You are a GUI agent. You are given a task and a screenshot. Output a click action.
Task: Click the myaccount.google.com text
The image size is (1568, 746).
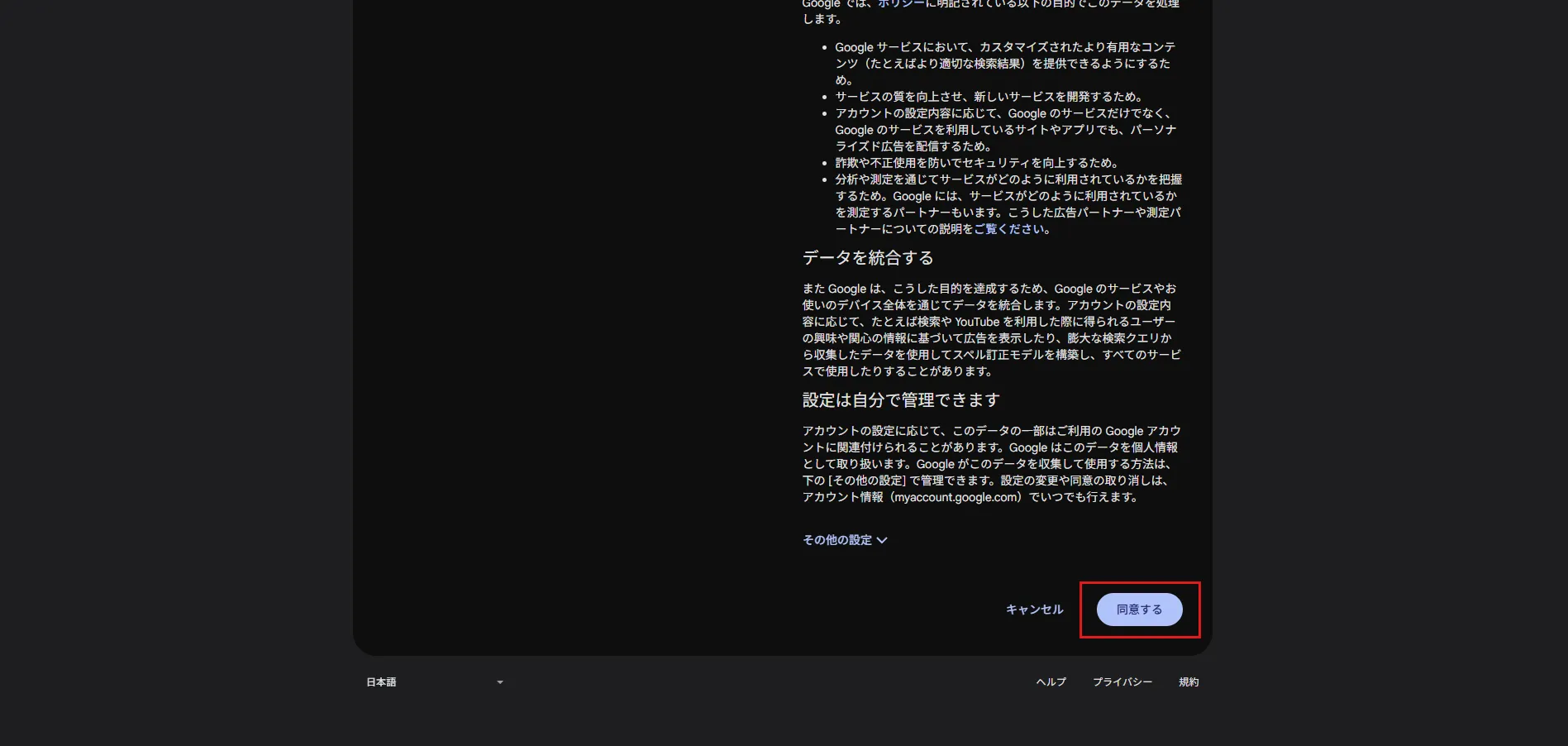(957, 497)
